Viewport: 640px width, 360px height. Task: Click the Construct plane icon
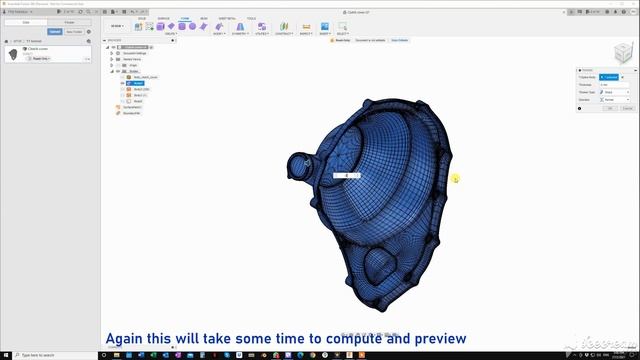284,27
